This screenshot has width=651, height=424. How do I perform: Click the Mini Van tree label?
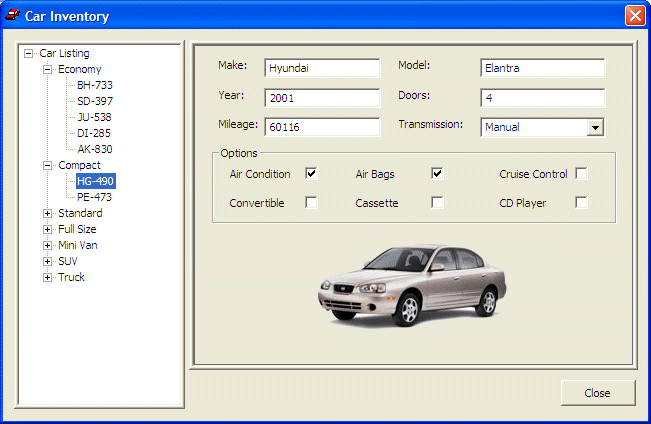point(78,245)
